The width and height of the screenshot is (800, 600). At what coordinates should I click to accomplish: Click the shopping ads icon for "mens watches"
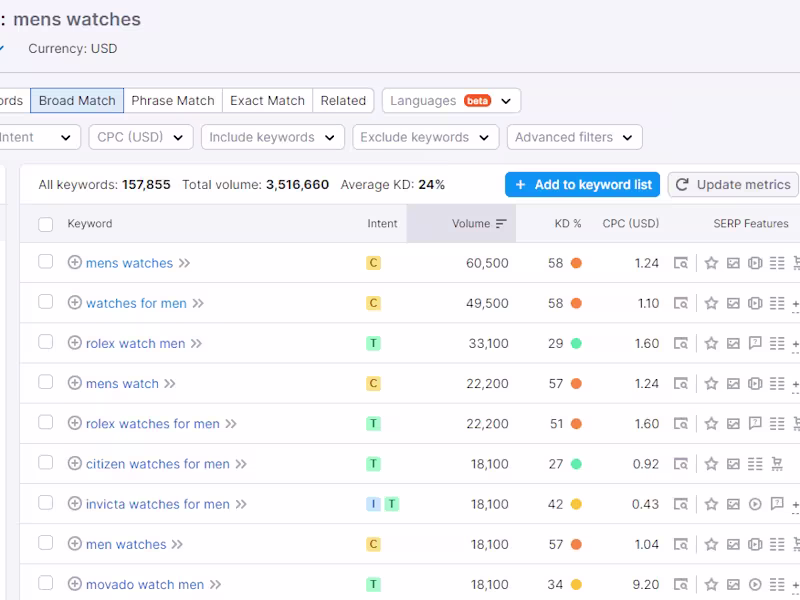tap(797, 263)
